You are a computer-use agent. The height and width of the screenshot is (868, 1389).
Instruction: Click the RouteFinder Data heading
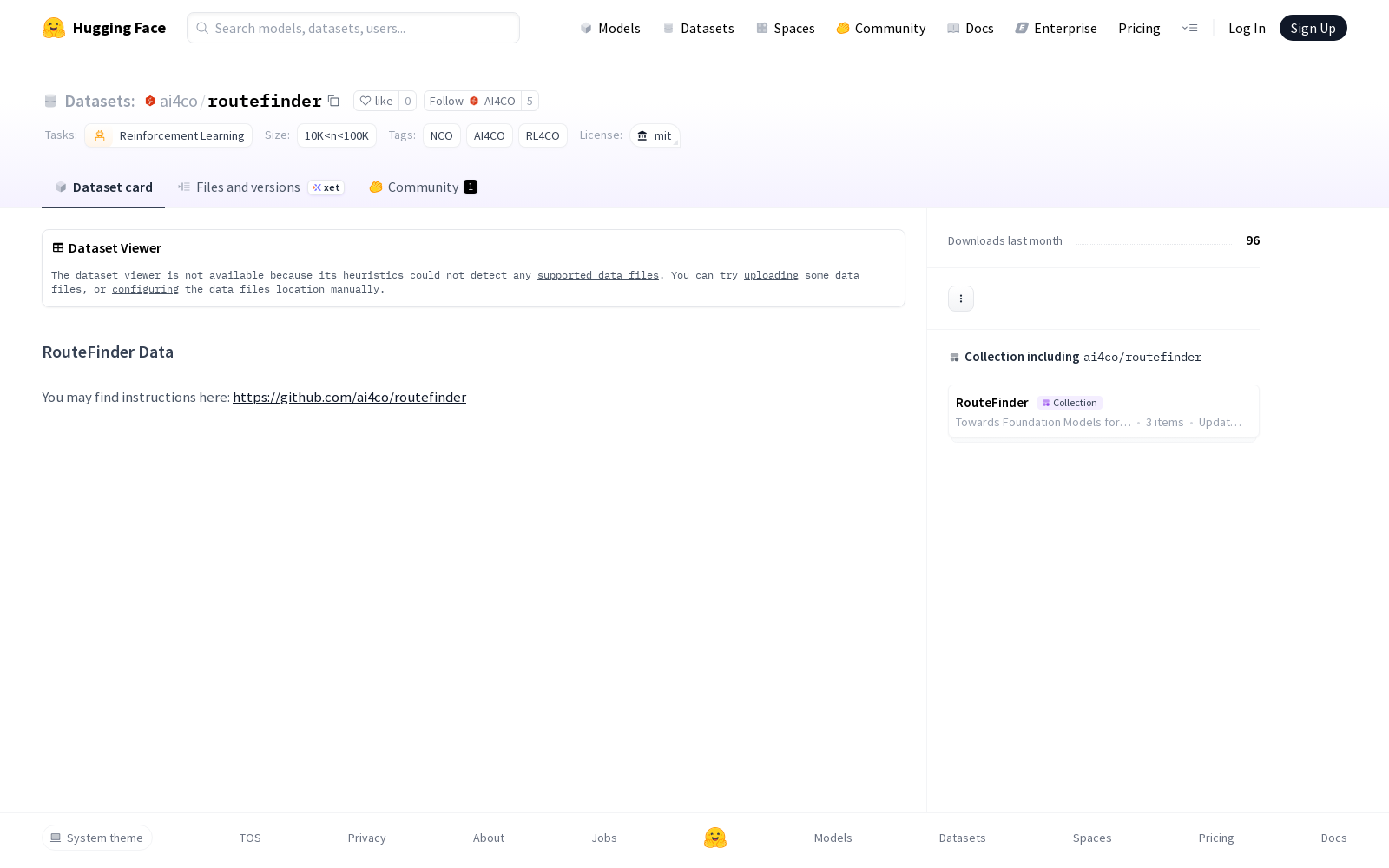click(x=108, y=352)
